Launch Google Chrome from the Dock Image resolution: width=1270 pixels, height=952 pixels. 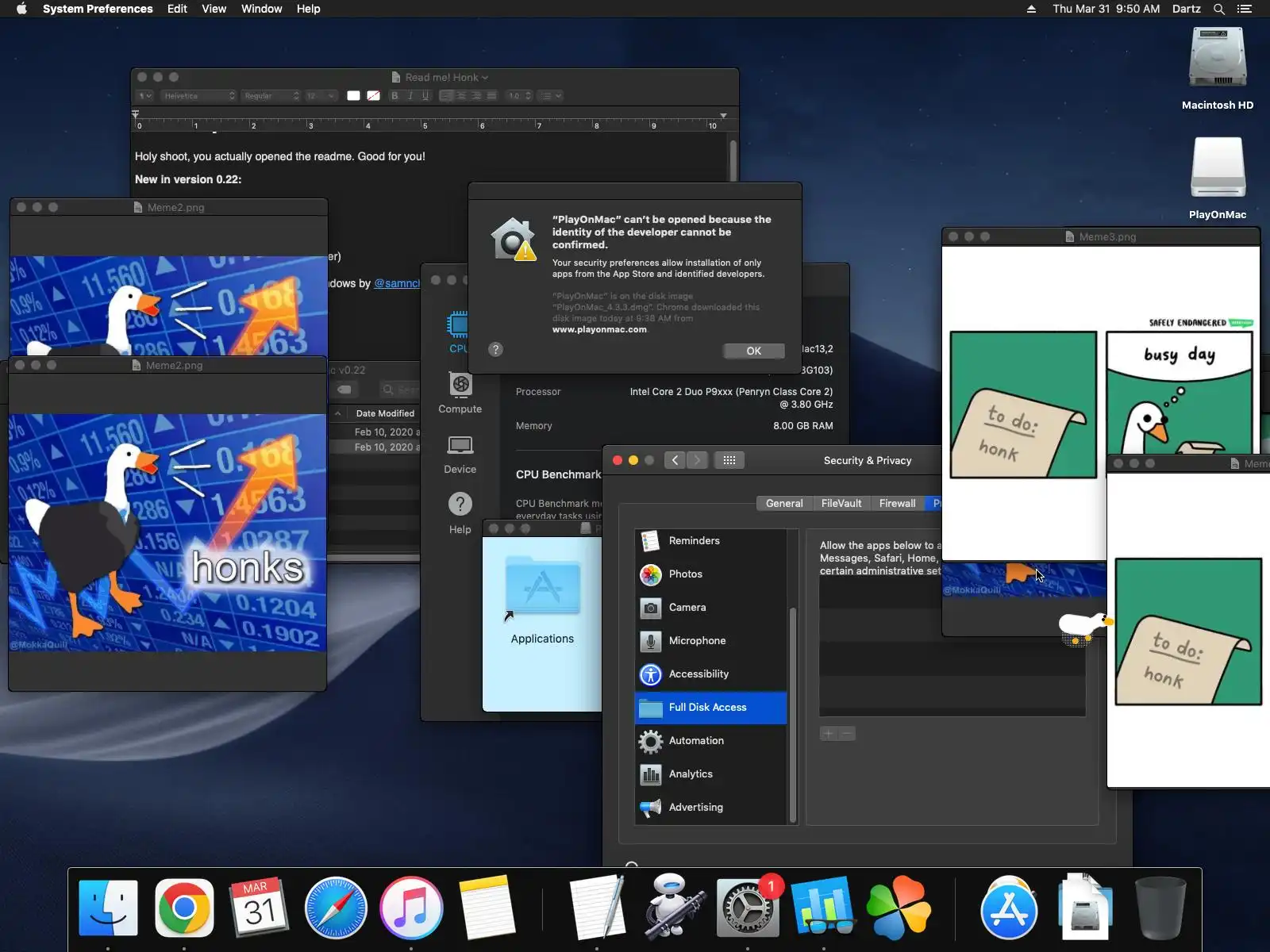click(184, 908)
